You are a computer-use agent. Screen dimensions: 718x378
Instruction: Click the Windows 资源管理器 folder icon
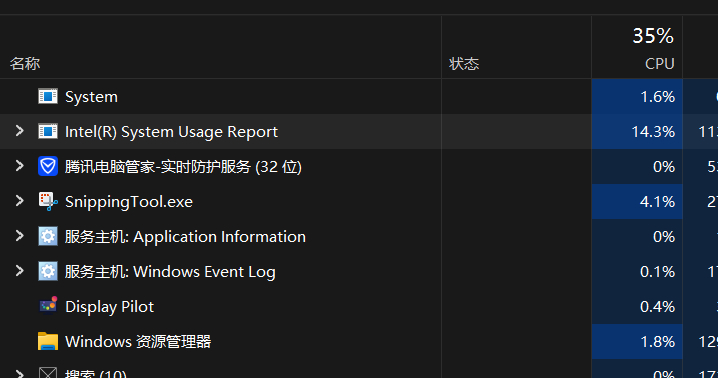point(48,341)
